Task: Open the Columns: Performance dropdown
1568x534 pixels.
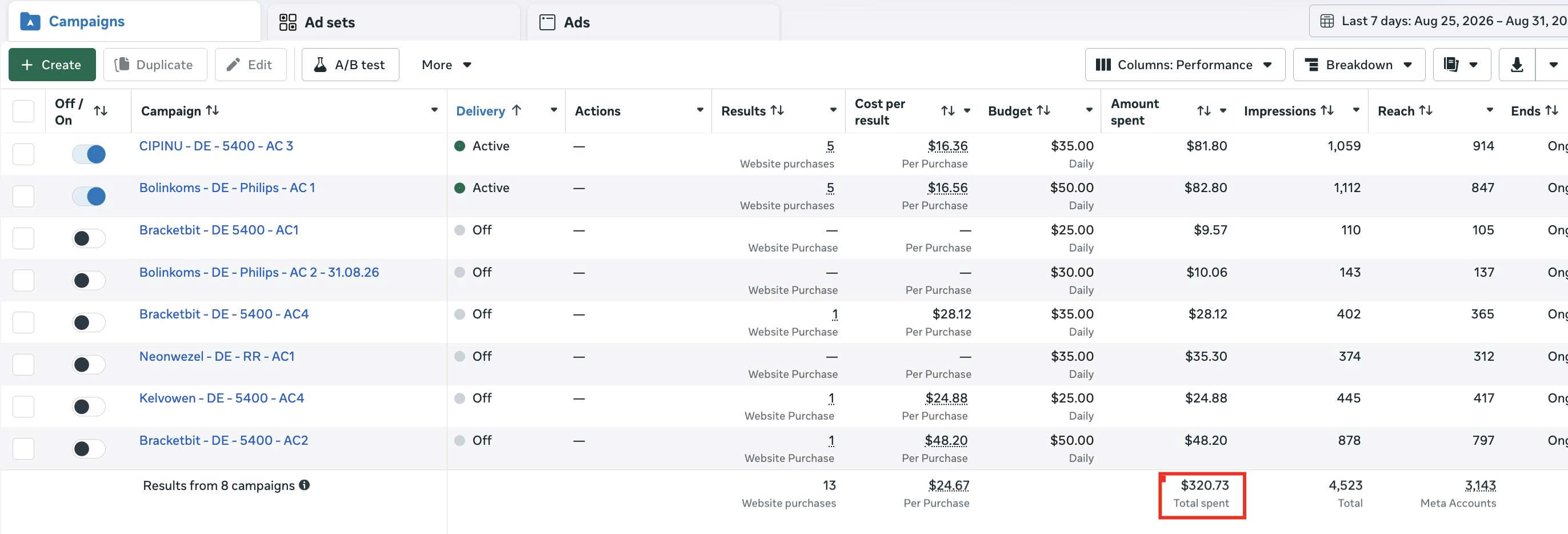Action: pos(1185,65)
